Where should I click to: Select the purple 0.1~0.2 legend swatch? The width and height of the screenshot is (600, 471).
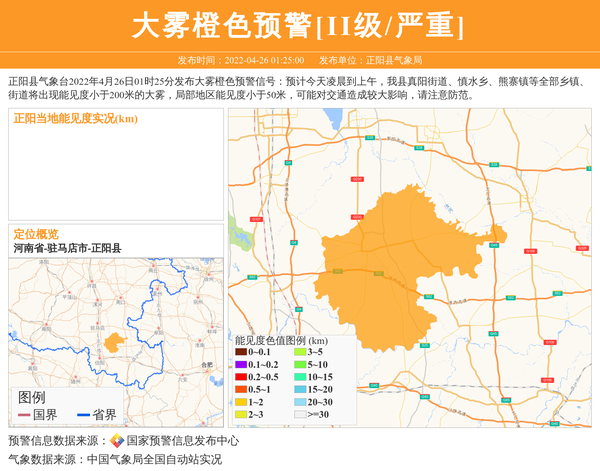[x=240, y=365]
